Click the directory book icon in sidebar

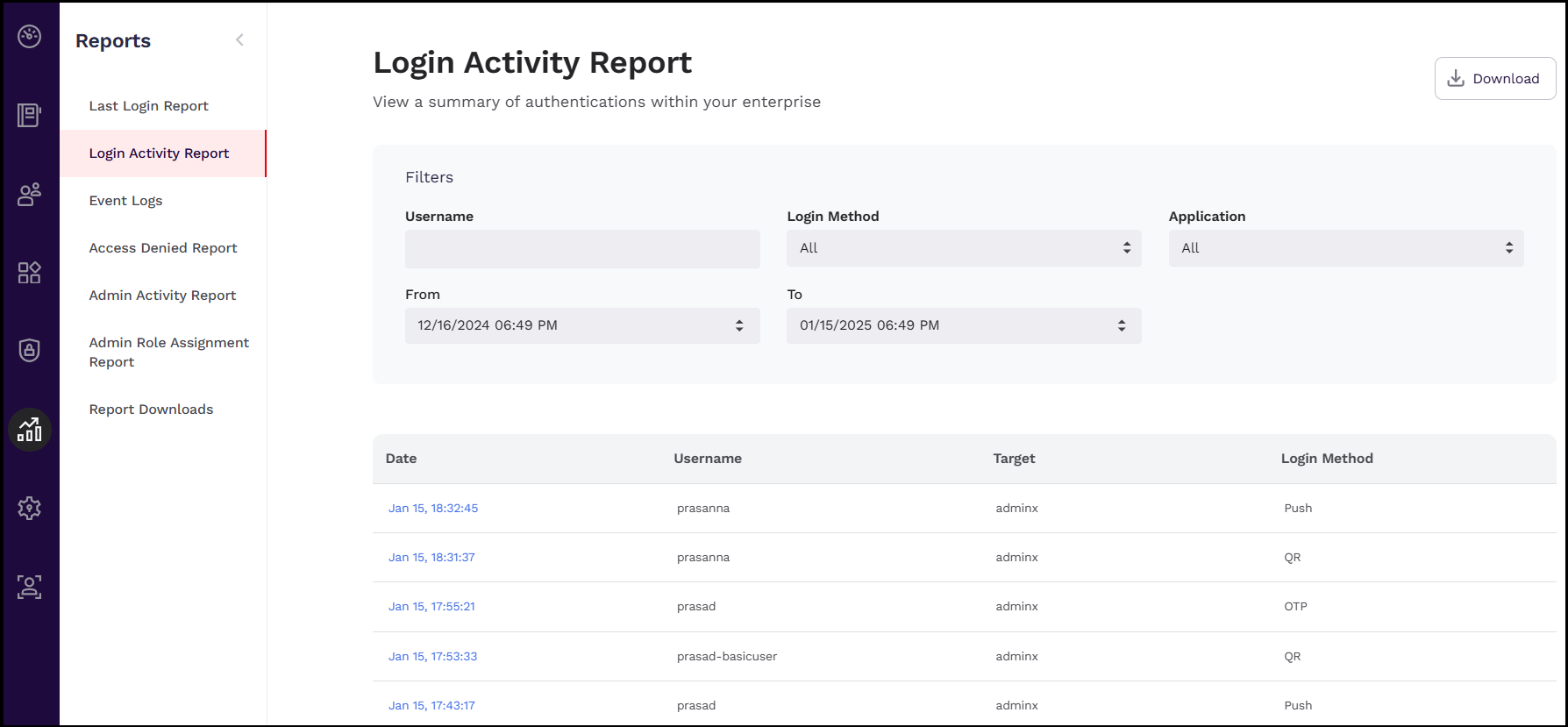pos(30,115)
